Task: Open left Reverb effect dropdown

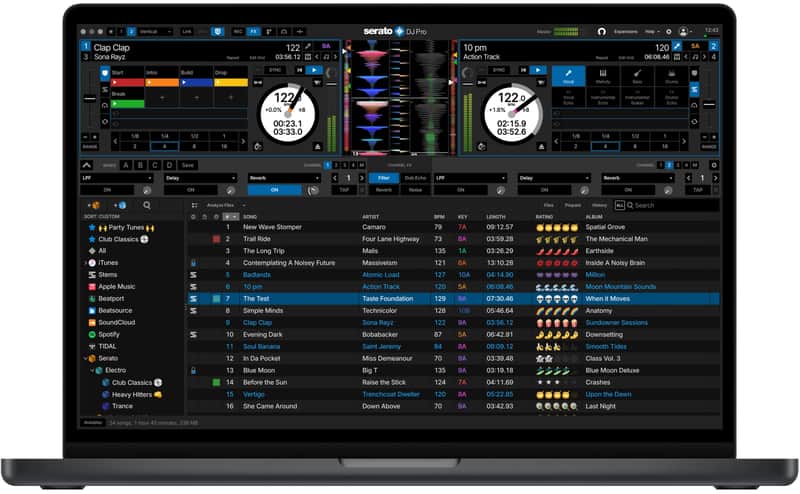Action: pyautogui.click(x=284, y=178)
